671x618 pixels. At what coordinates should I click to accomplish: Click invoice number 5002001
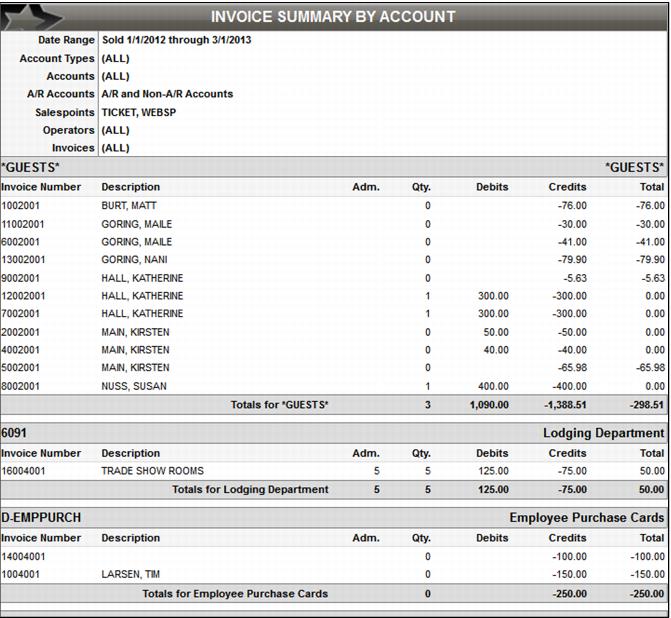(21, 368)
